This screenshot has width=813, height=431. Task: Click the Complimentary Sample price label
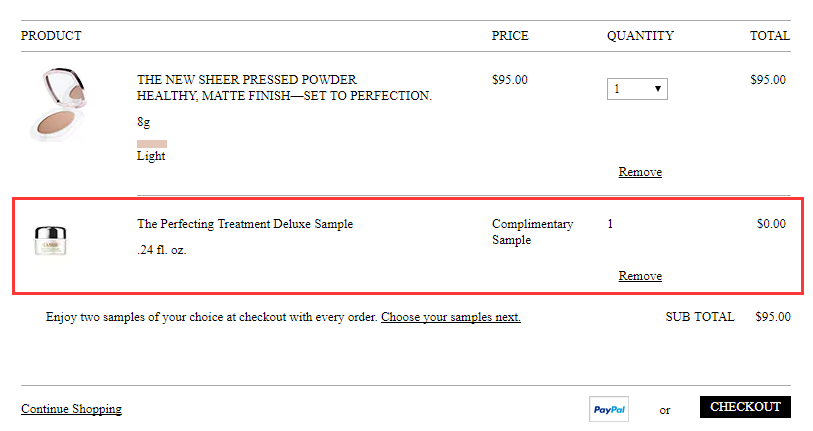click(x=532, y=232)
